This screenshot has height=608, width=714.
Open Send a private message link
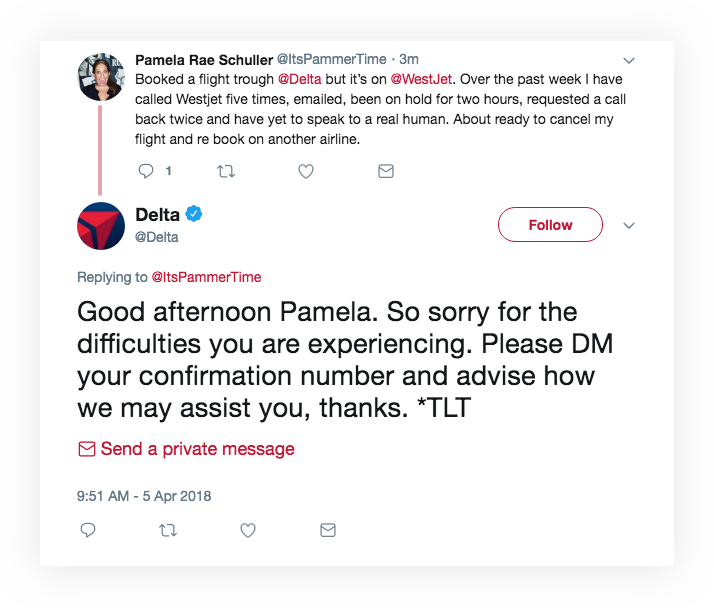197,449
